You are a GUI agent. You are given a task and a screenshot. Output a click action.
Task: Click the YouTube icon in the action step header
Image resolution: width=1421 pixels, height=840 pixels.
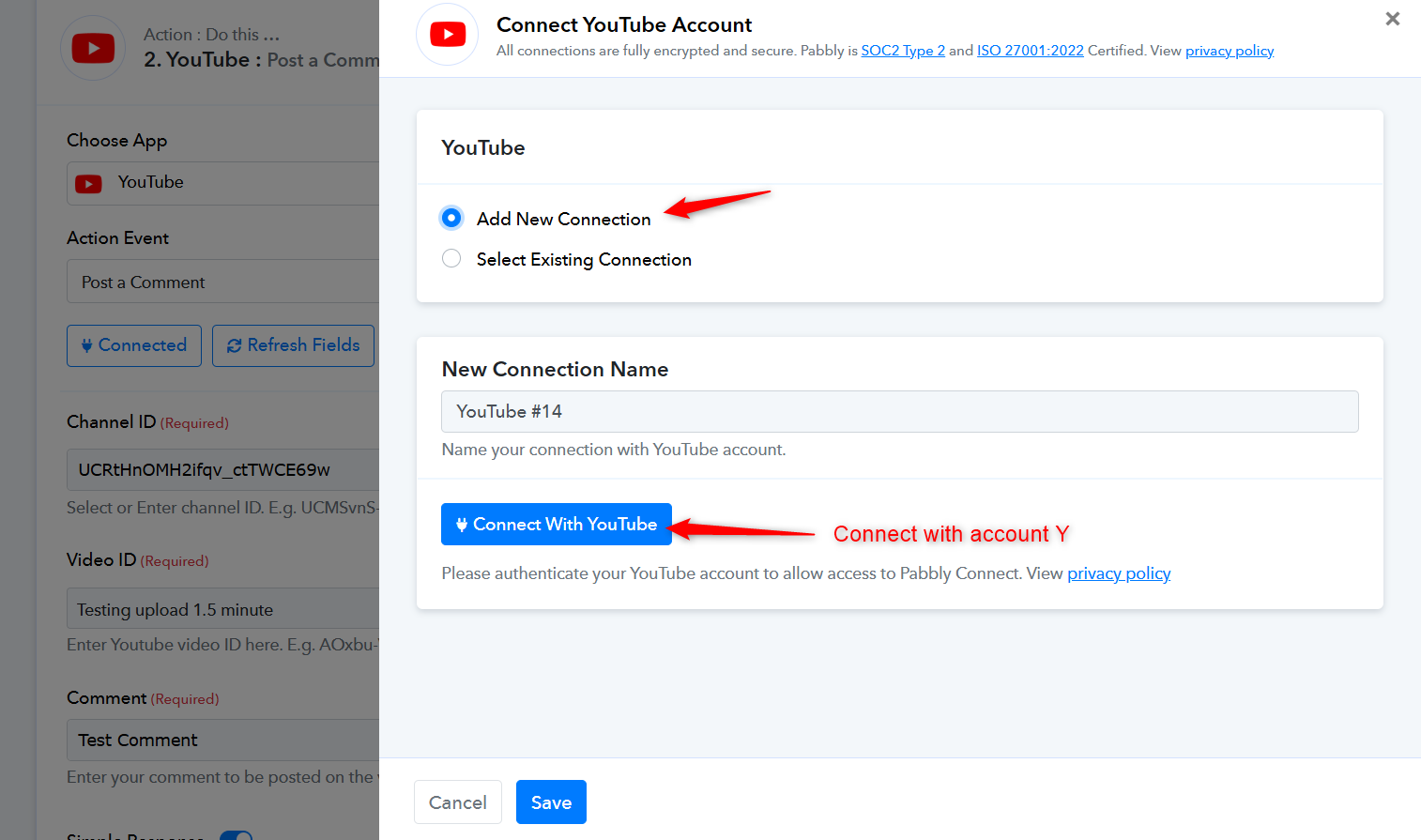(x=93, y=48)
